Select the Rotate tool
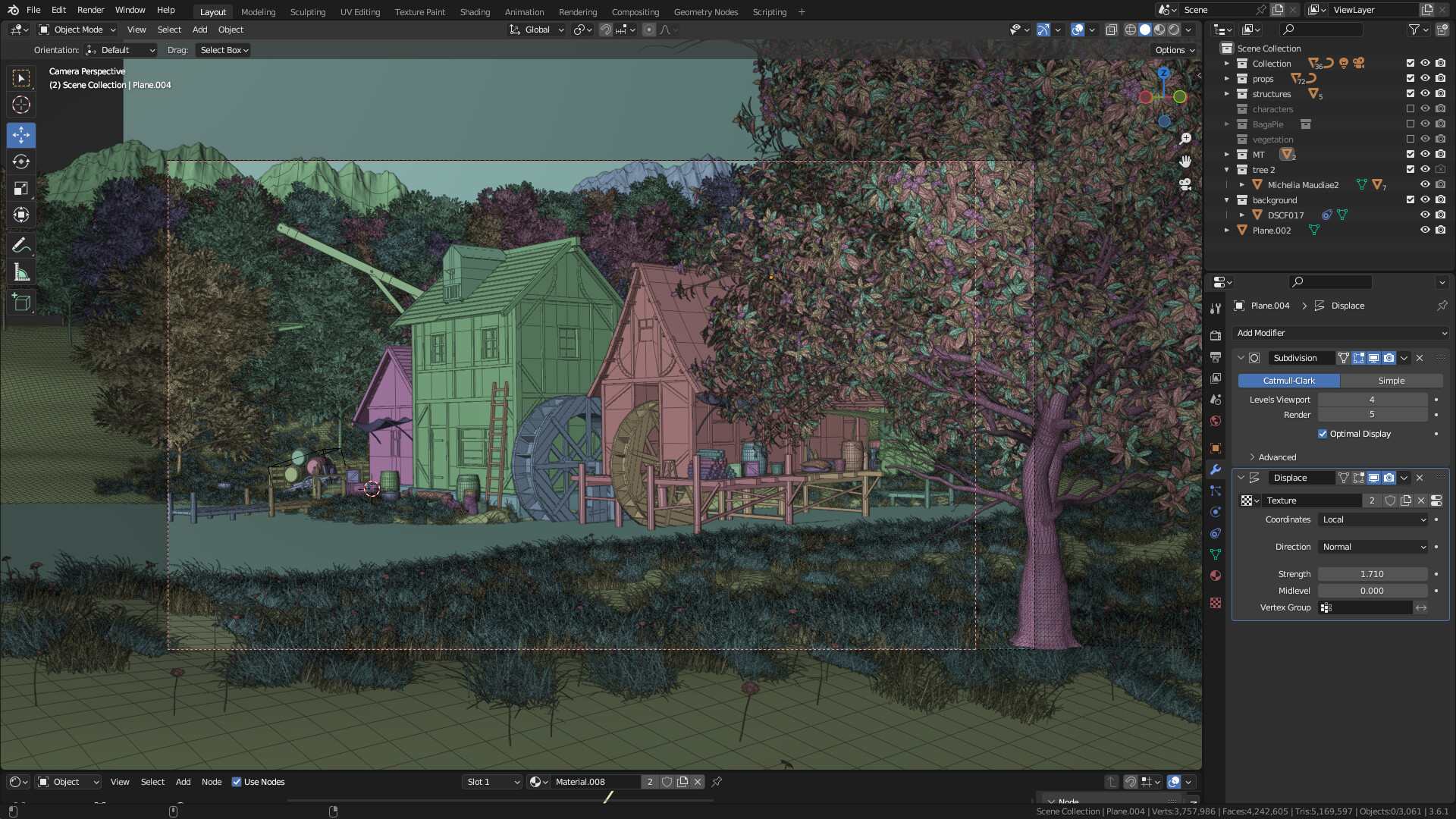Viewport: 1456px width, 819px height. click(x=21, y=162)
